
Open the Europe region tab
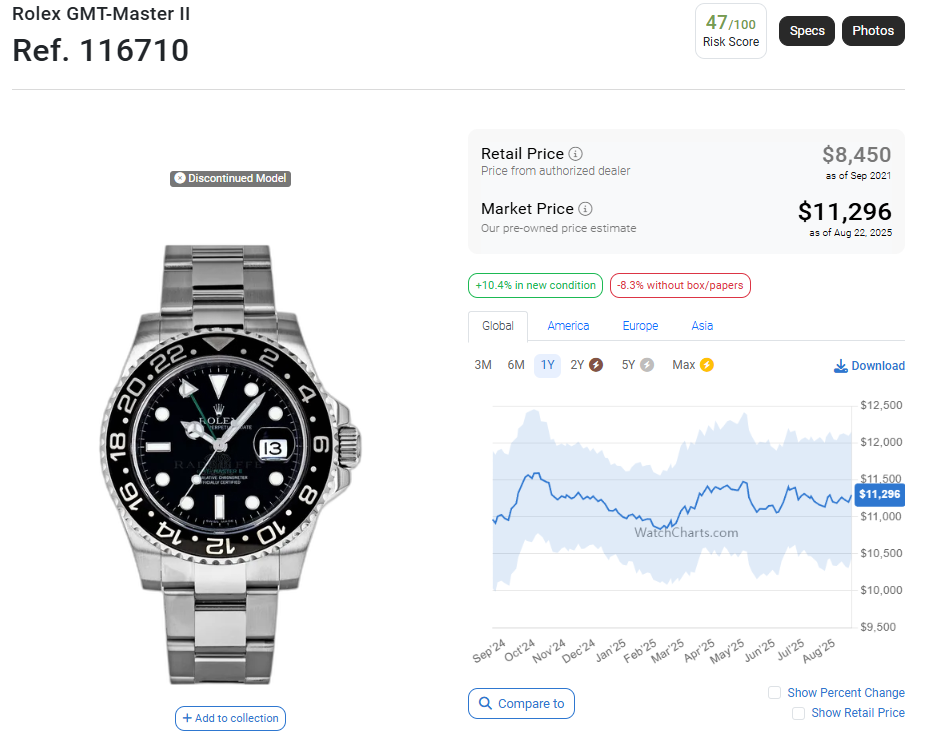(x=640, y=326)
